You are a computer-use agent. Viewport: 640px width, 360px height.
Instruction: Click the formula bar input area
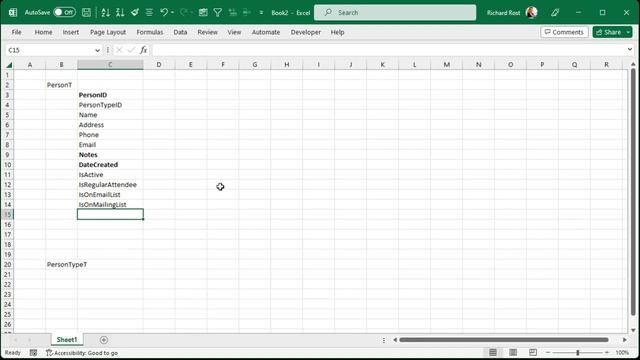388,50
